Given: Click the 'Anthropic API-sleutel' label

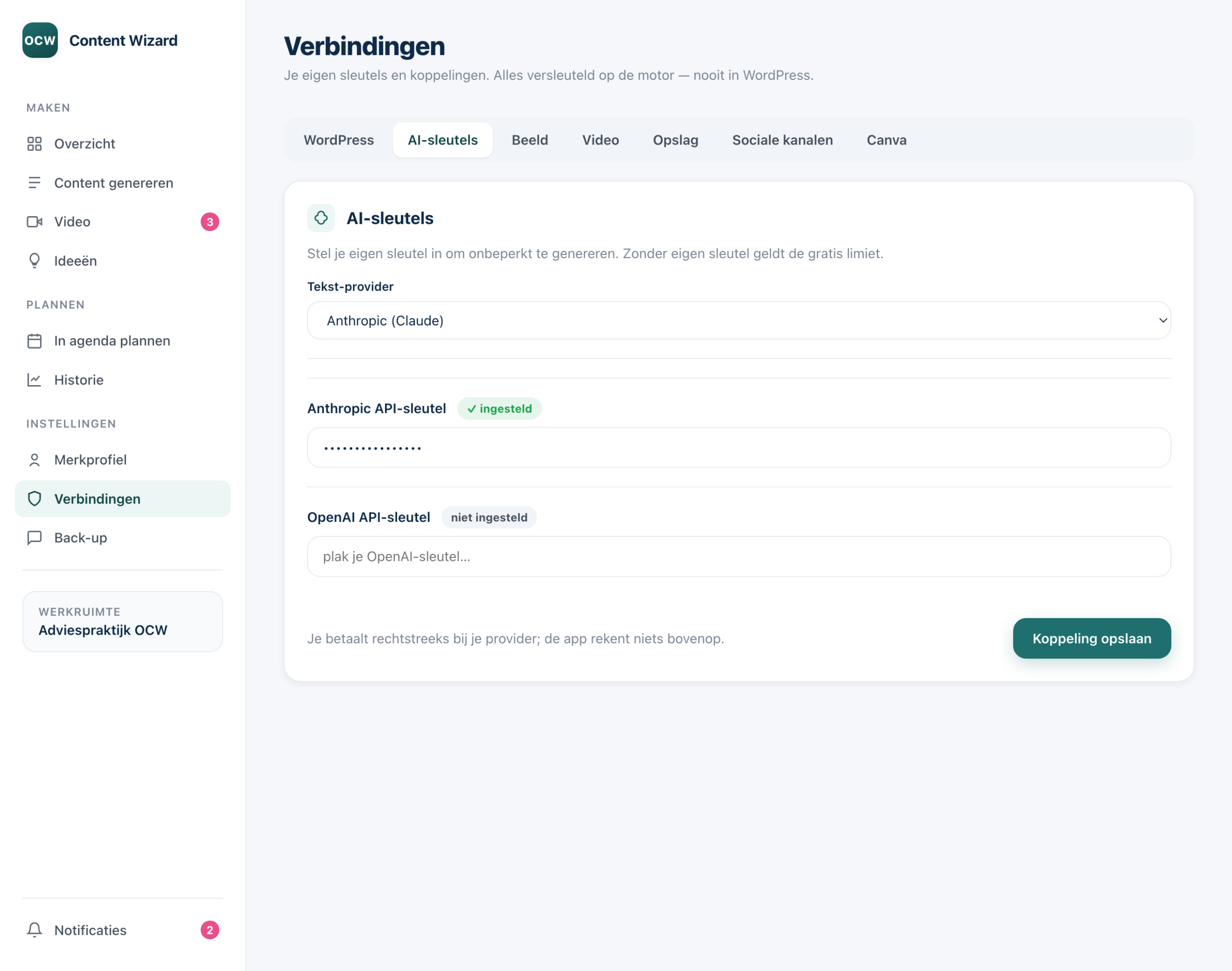Looking at the screenshot, I should point(377,409).
